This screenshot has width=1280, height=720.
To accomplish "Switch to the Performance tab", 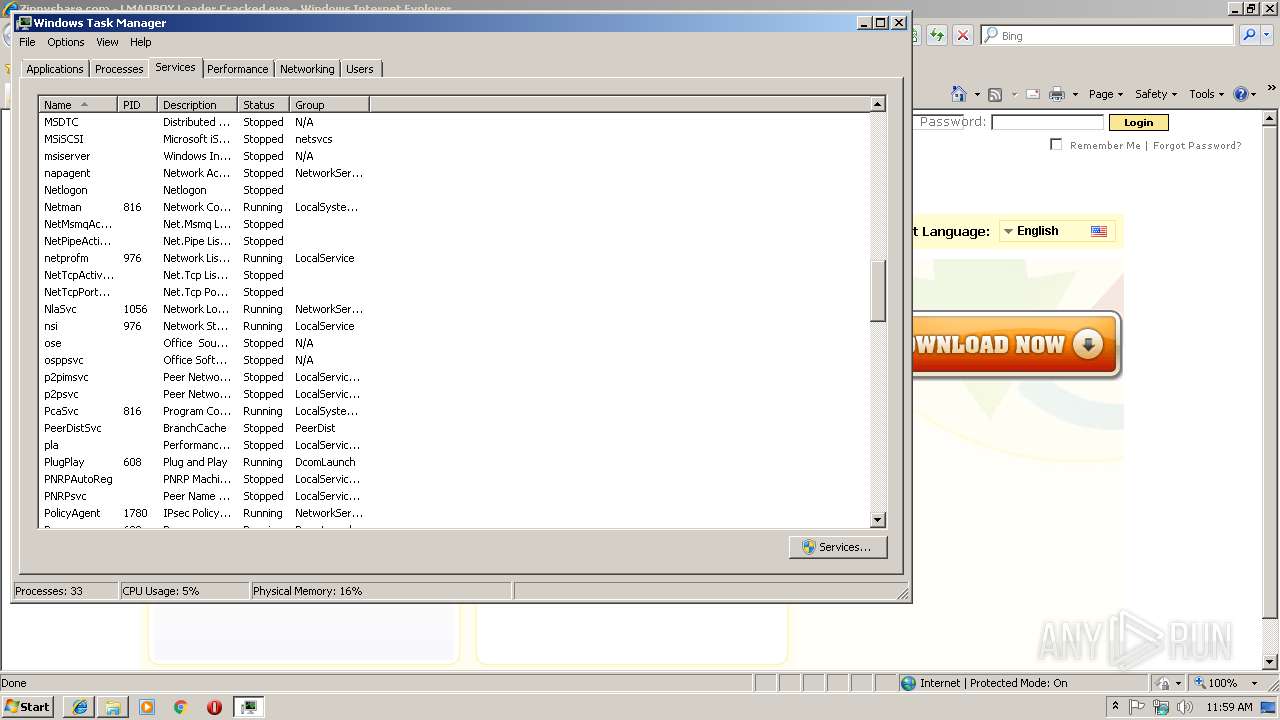I will coord(238,69).
